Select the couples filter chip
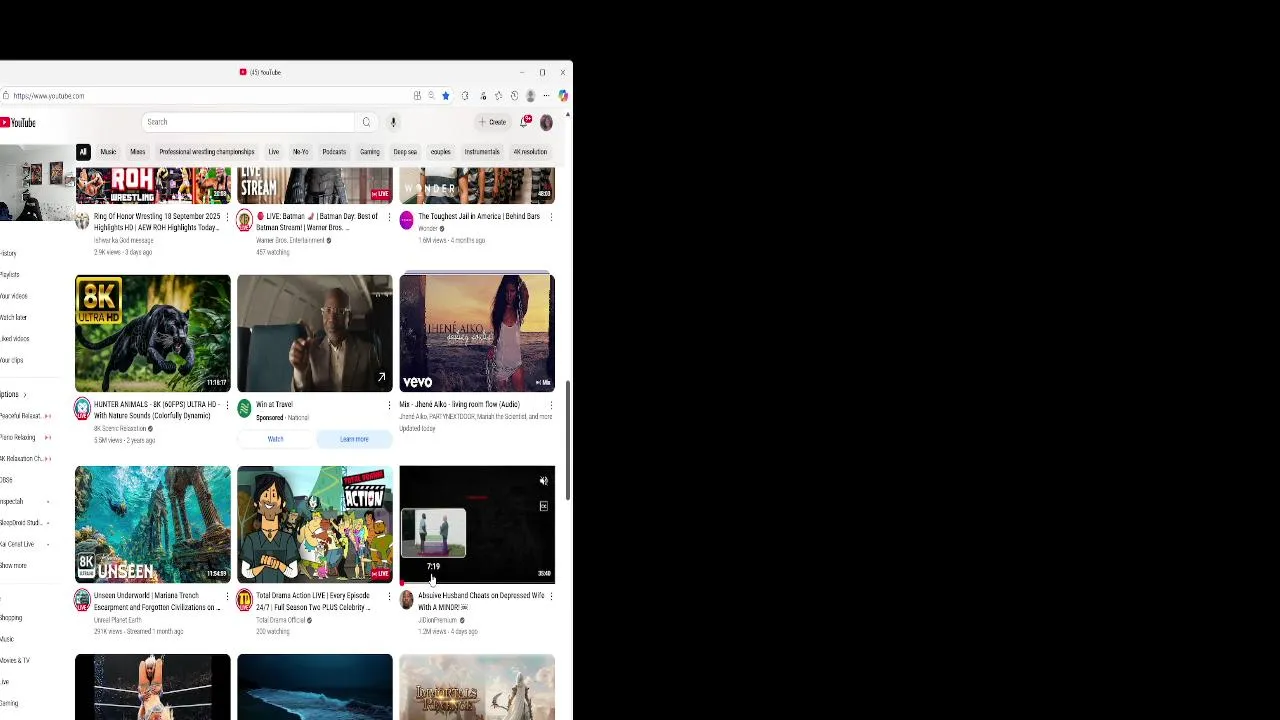 (441, 152)
